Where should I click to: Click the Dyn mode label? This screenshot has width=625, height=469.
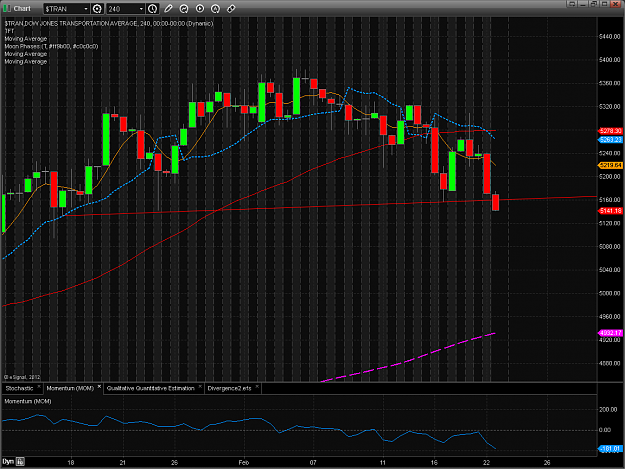(8, 462)
